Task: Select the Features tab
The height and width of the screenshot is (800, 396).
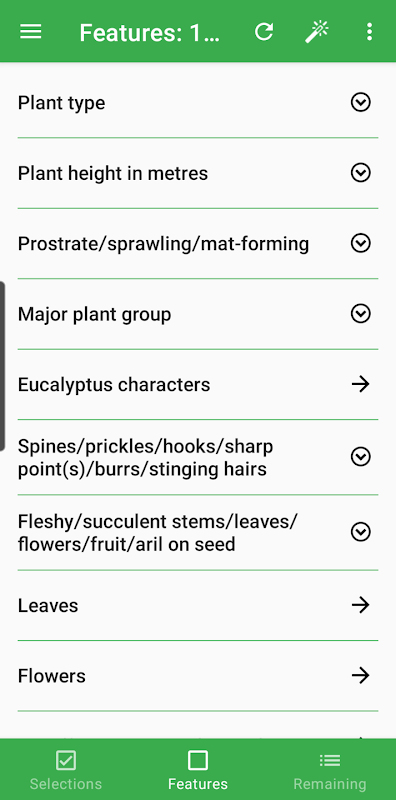Action: pyautogui.click(x=198, y=769)
